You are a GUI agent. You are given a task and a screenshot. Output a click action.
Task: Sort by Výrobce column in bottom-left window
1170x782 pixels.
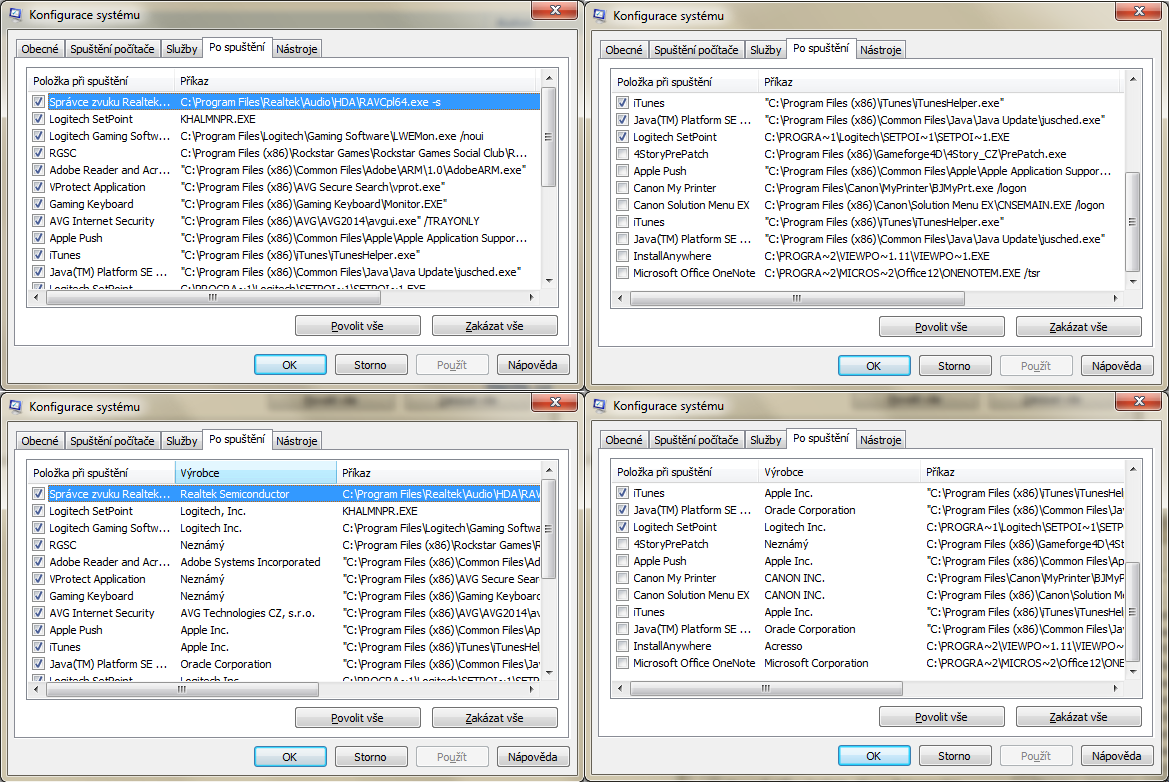click(256, 473)
